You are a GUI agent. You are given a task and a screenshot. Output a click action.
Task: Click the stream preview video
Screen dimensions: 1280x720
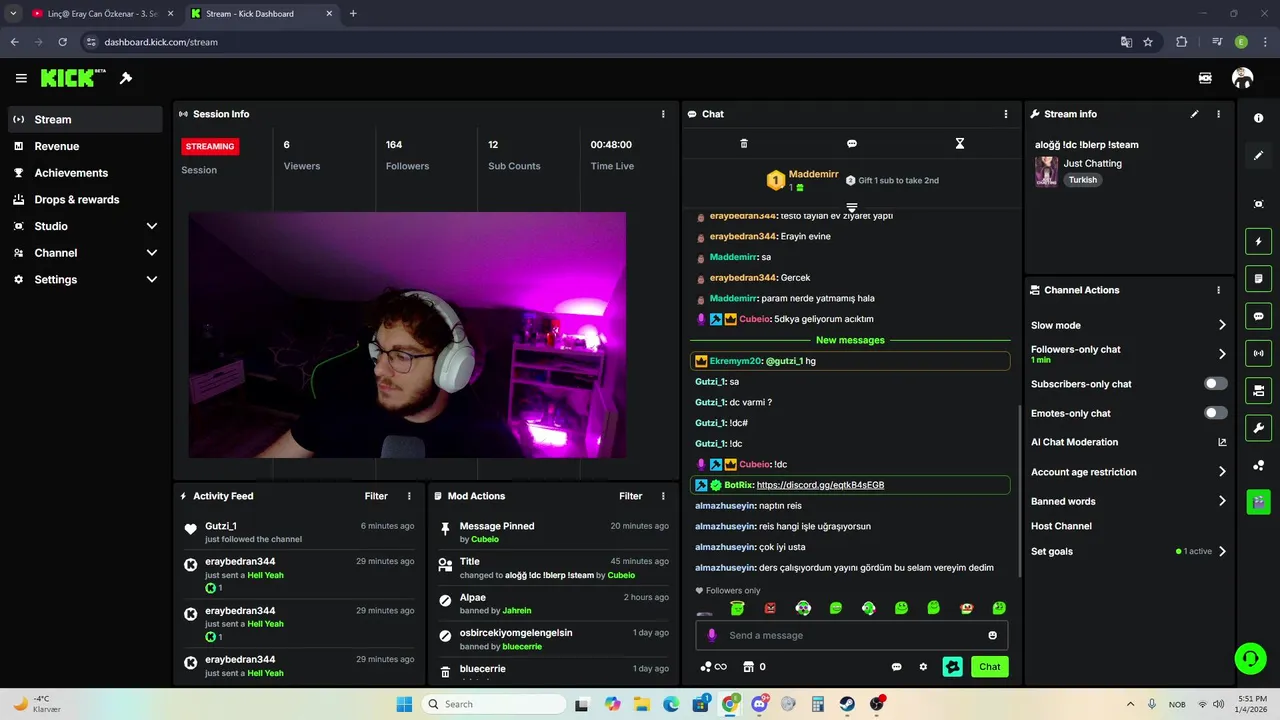point(407,335)
